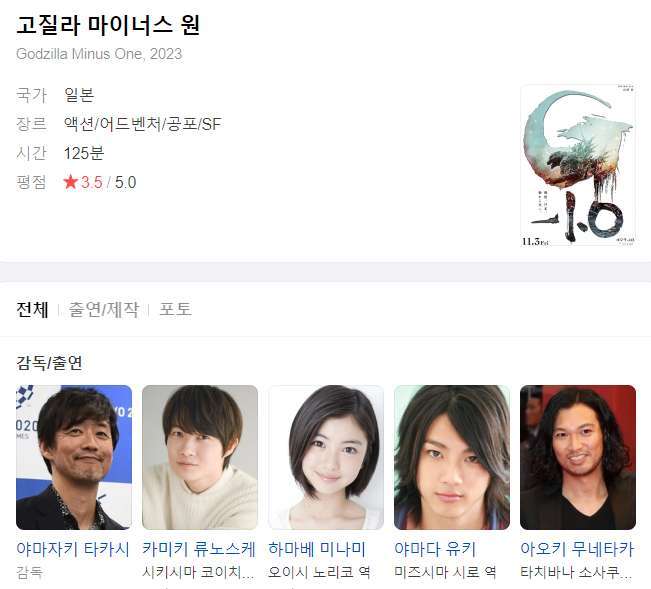The height and width of the screenshot is (589, 651).
Task: Select the 포토 tab
Action: (x=175, y=309)
